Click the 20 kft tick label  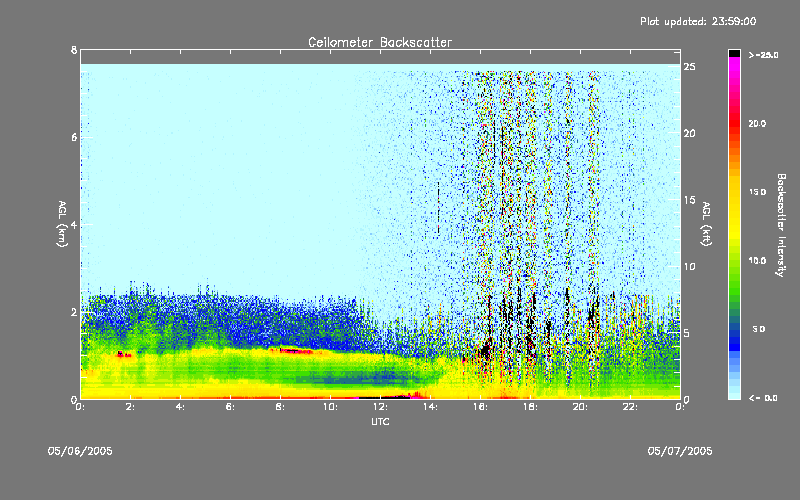(x=689, y=133)
